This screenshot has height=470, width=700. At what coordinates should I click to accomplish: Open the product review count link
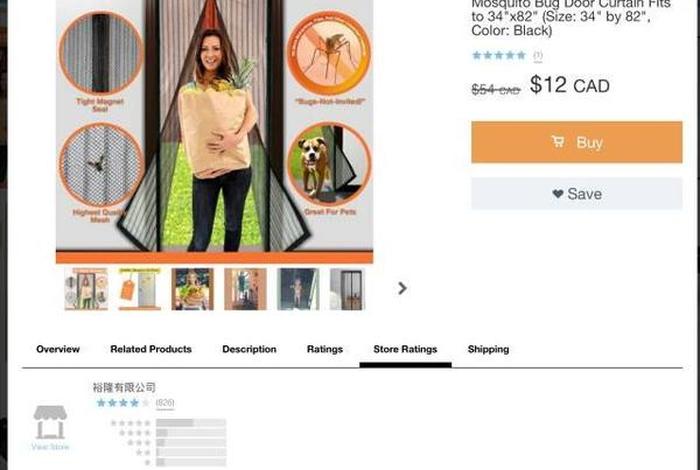(x=538, y=56)
